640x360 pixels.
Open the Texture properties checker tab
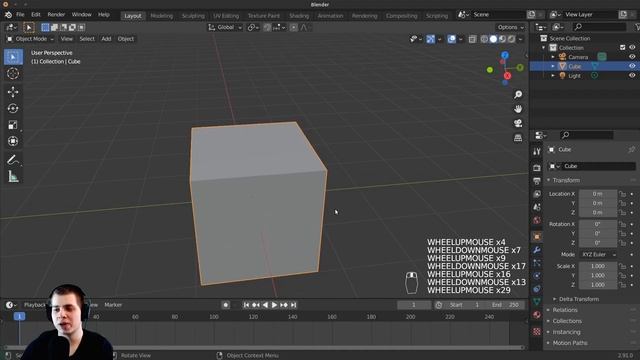(x=537, y=331)
